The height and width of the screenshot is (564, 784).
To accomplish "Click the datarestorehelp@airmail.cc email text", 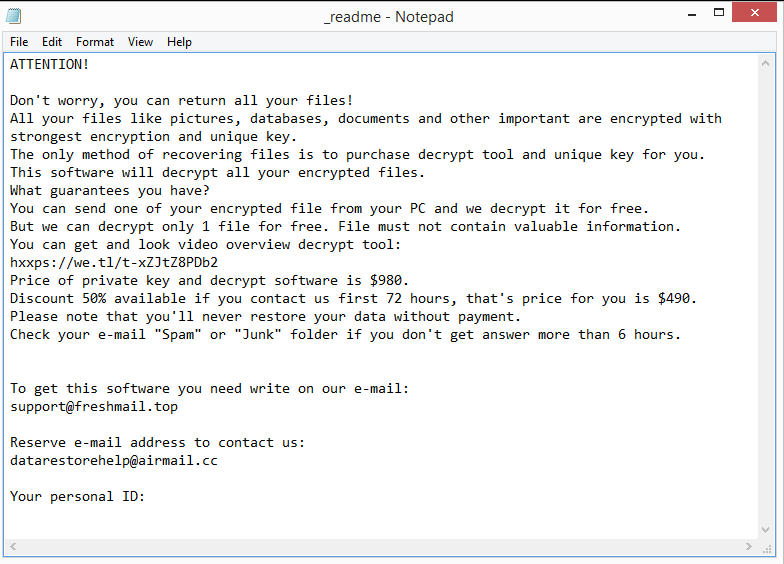I will point(114,461).
